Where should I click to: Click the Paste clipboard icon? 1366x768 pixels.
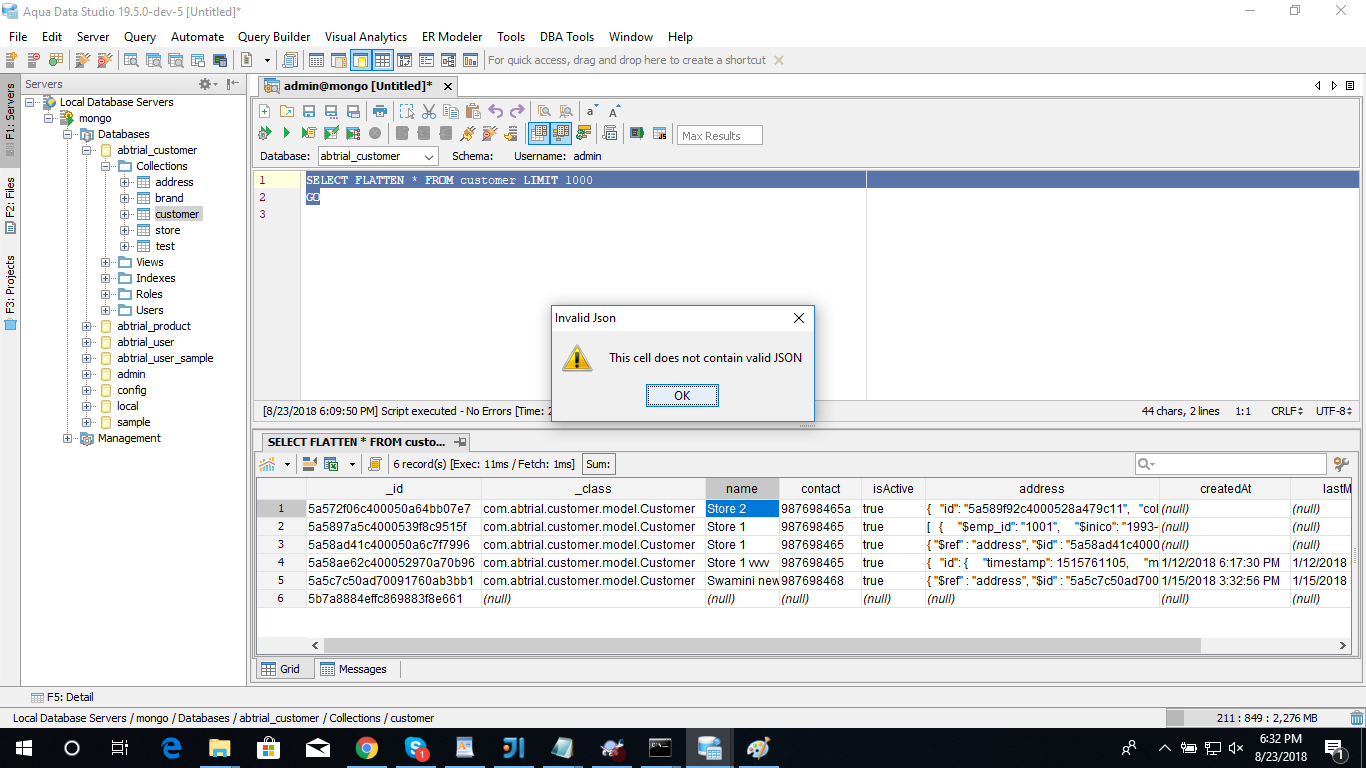(473, 111)
